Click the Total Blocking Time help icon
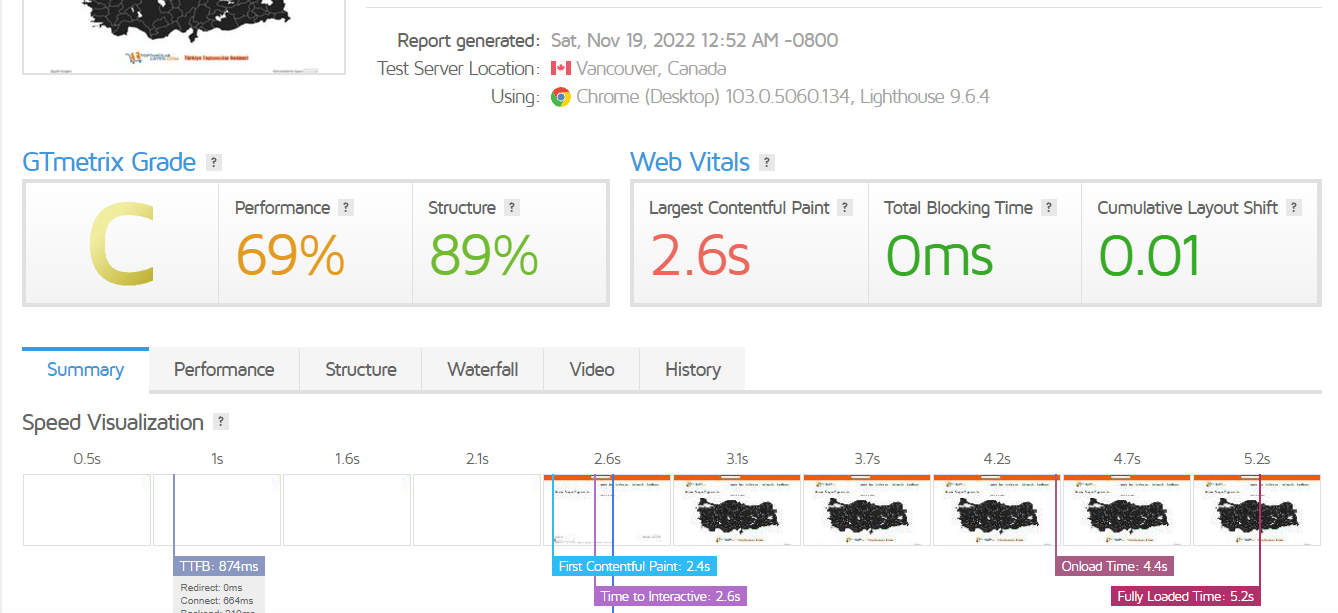This screenshot has height=613, width=1338. 1049,208
